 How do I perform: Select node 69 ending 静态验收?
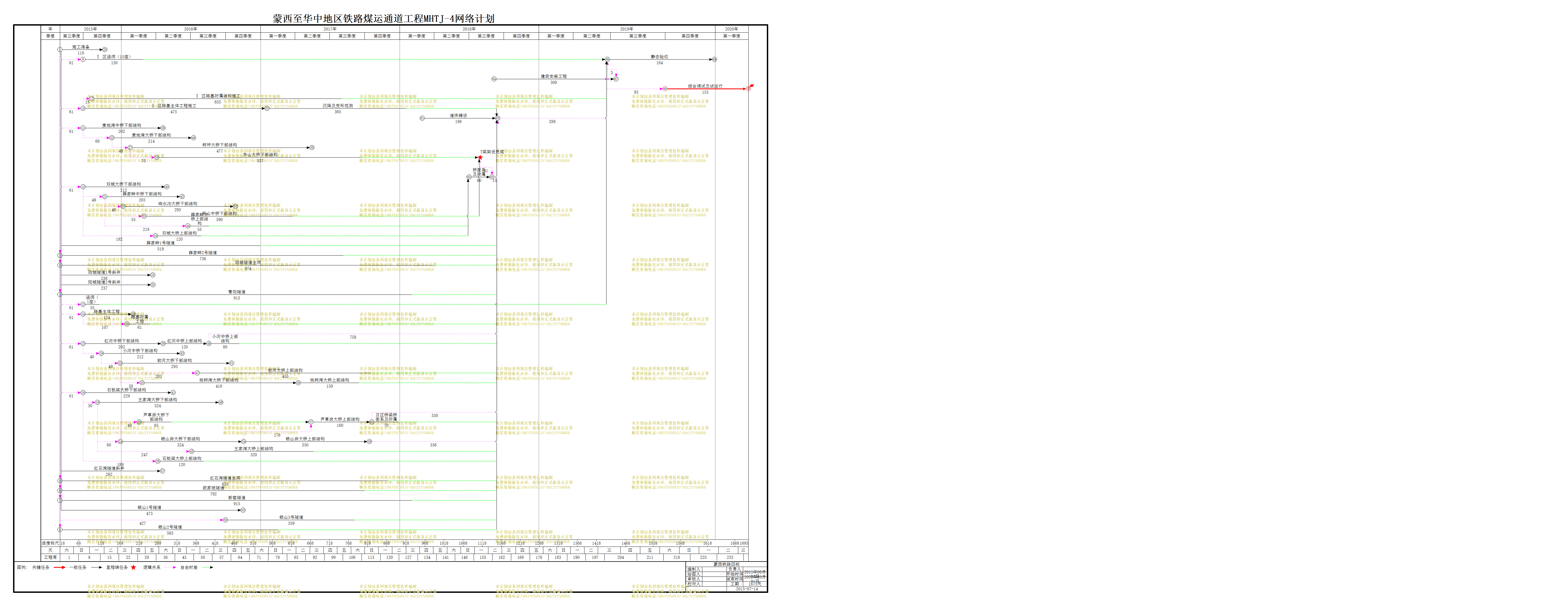pos(715,59)
